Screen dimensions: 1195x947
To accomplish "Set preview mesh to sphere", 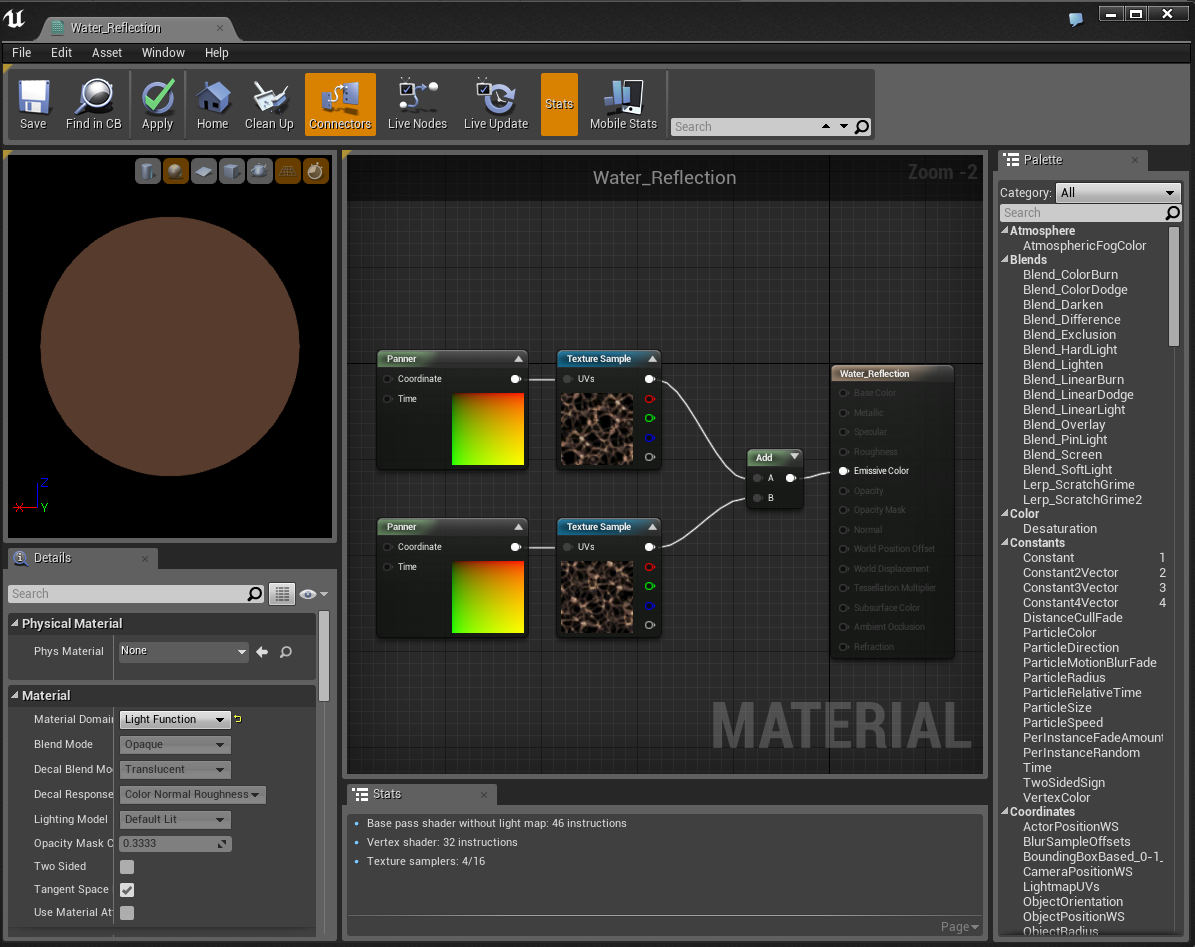I will pyautogui.click(x=175, y=171).
